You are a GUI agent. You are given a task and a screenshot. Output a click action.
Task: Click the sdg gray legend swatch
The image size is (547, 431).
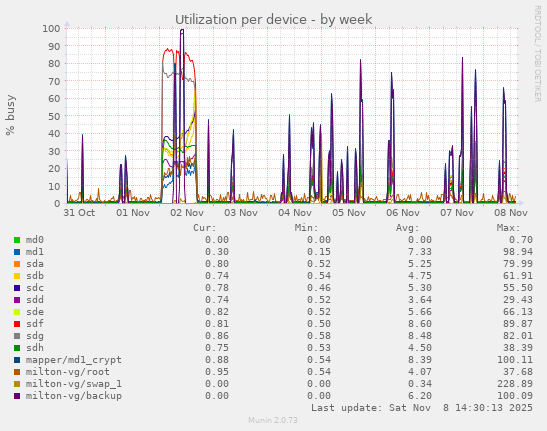17,336
